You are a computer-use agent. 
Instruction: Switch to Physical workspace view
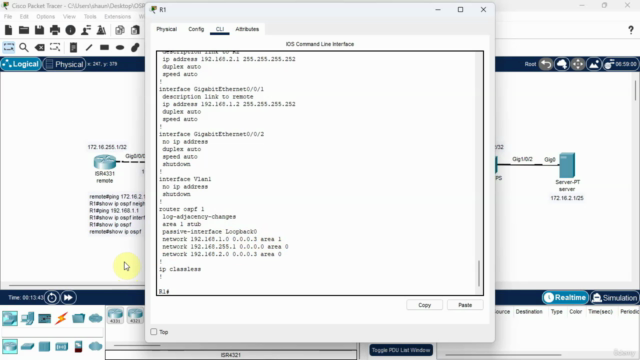[64, 64]
